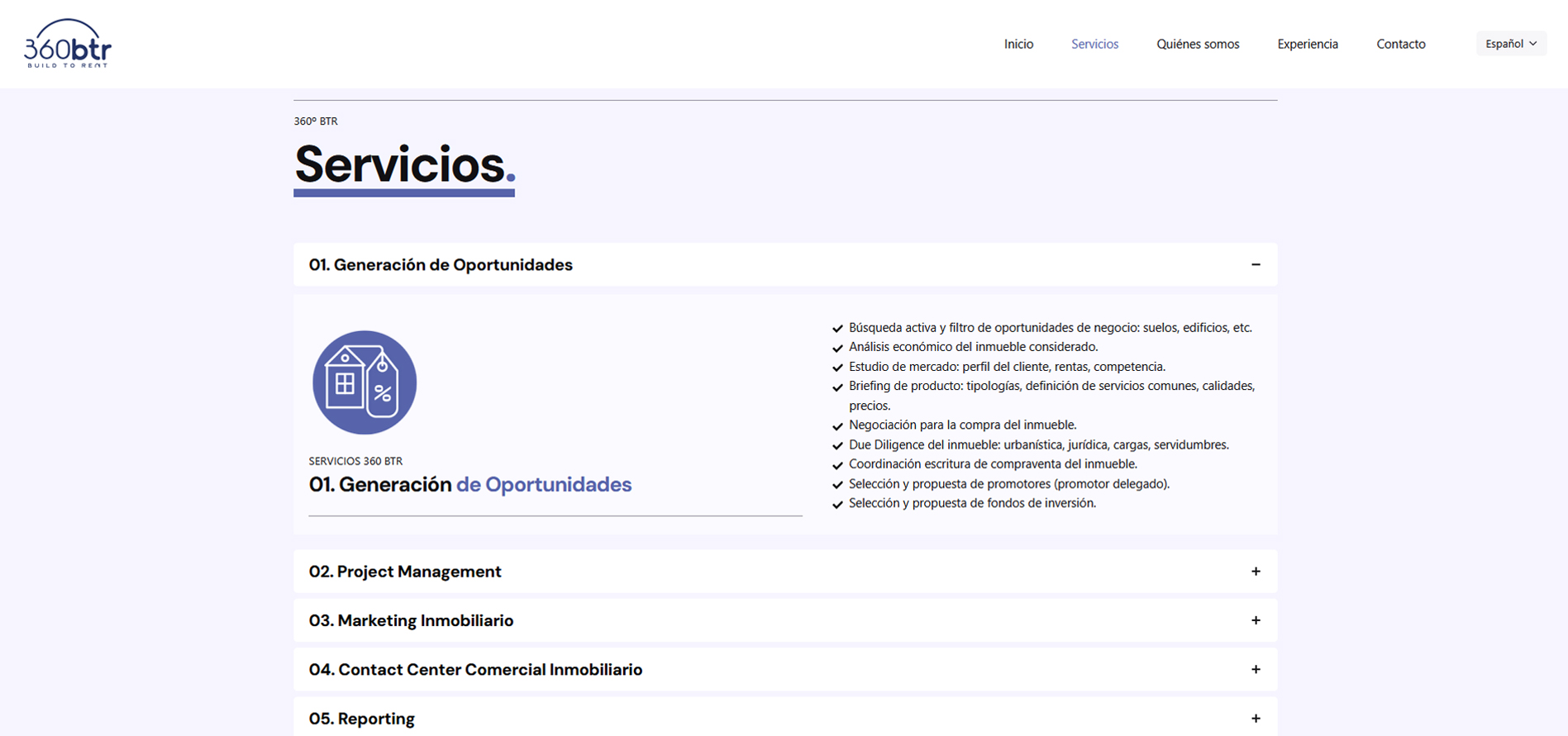The image size is (1568, 736).
Task: Click the house price-tag icon
Action: 365,382
